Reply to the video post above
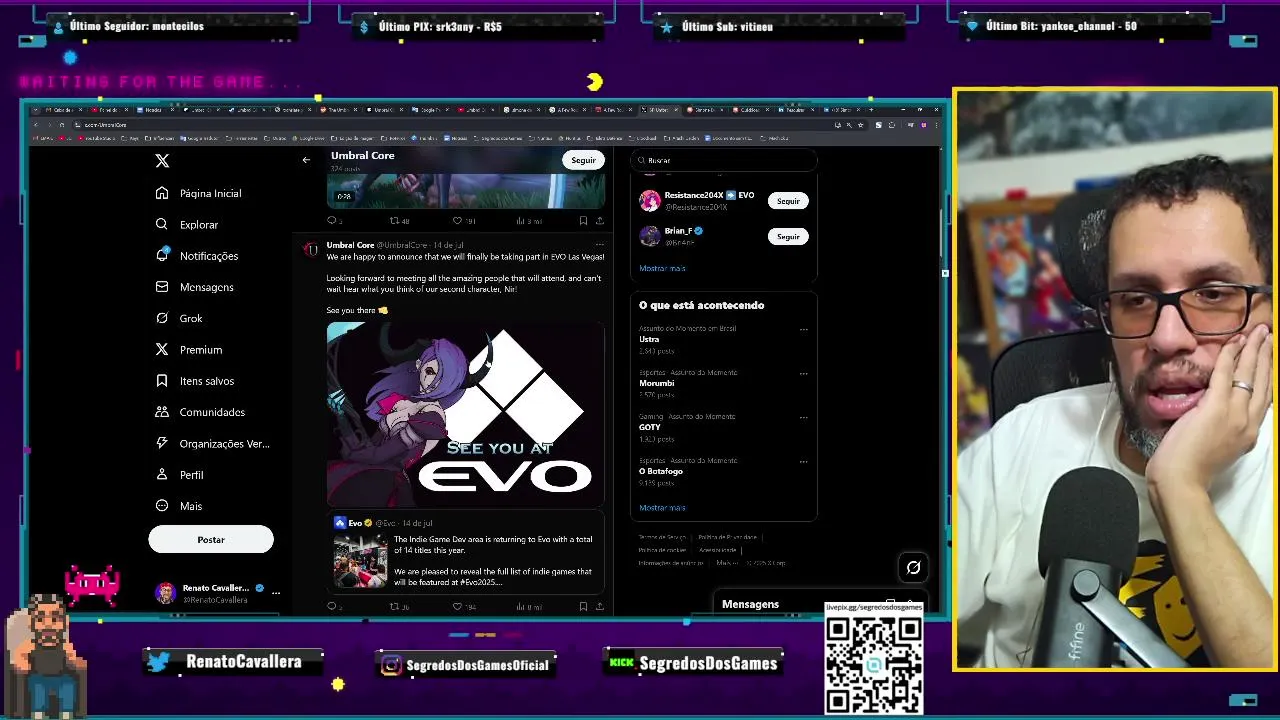This screenshot has height=720, width=1280. coord(334,221)
